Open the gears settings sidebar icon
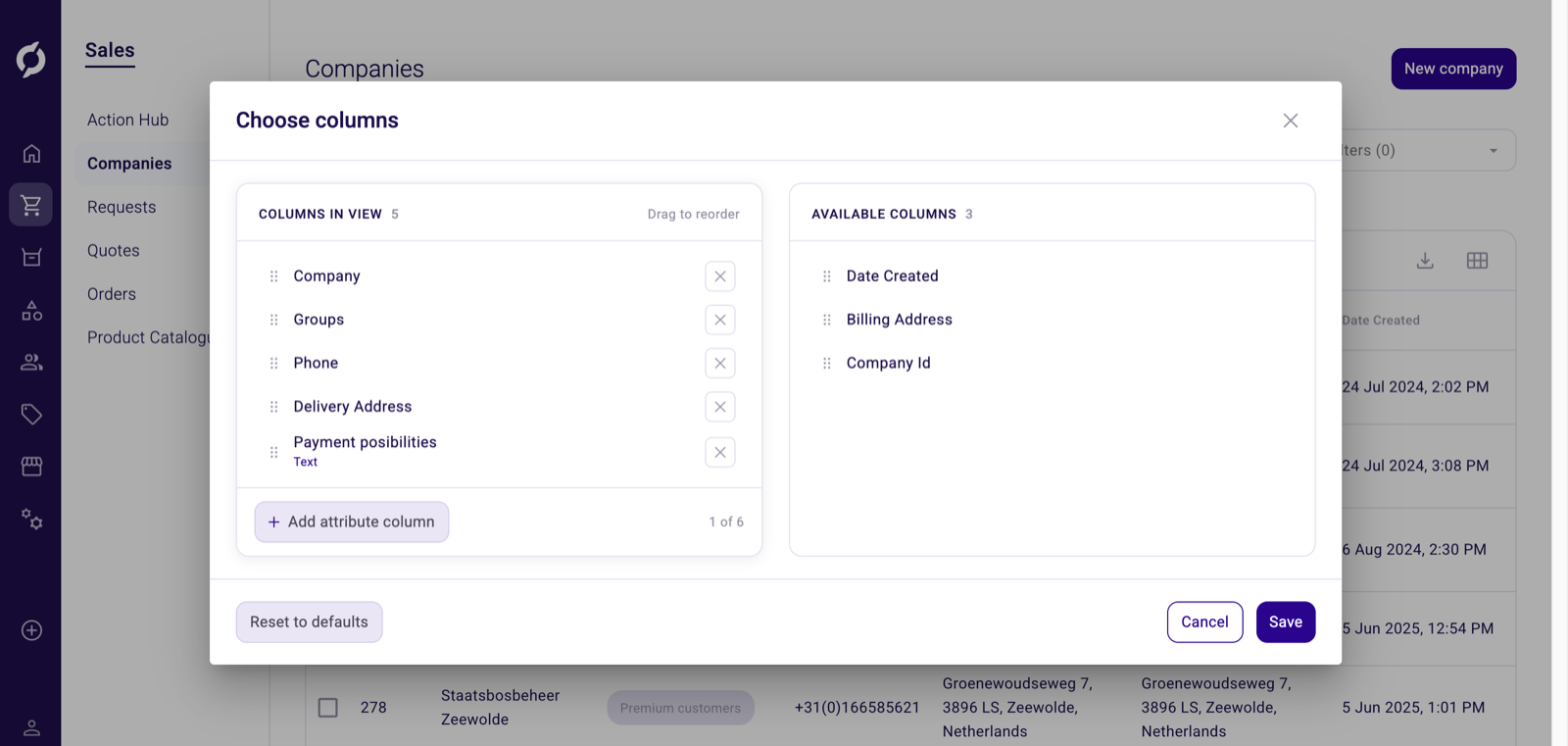Viewport: 1568px width, 746px height. click(x=31, y=519)
